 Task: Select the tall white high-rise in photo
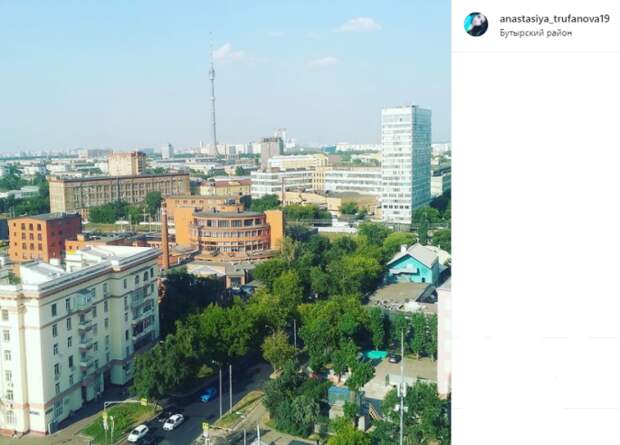(x=406, y=164)
